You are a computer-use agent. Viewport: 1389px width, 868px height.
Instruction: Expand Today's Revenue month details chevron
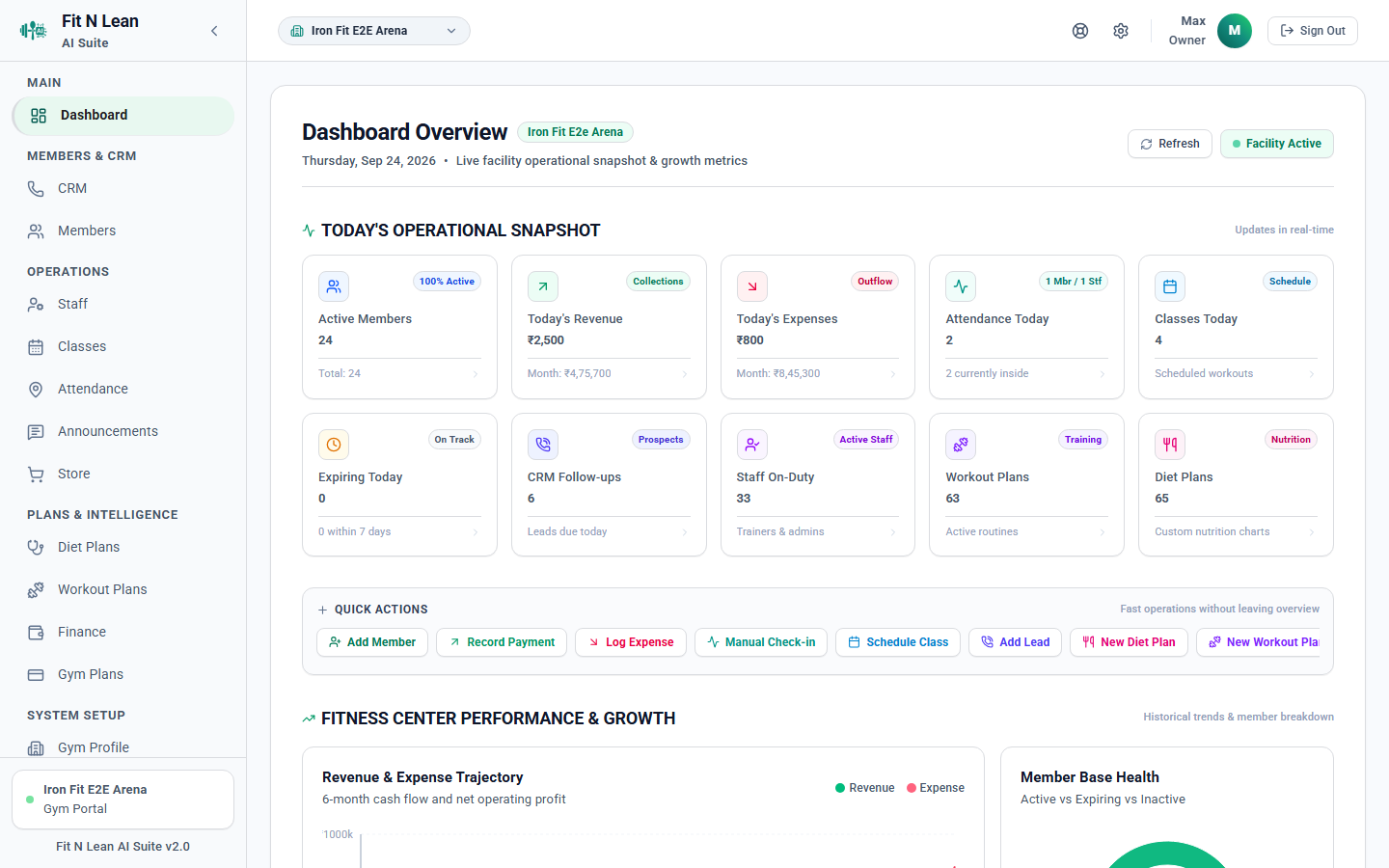685,374
